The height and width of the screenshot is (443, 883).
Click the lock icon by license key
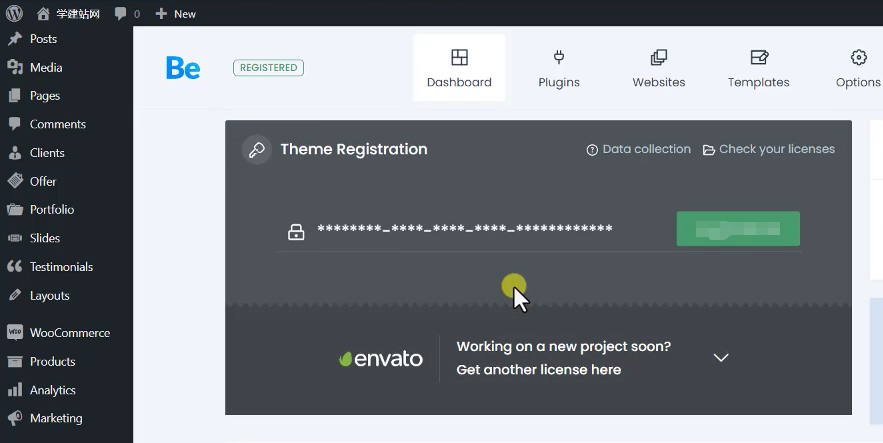pyautogui.click(x=296, y=231)
